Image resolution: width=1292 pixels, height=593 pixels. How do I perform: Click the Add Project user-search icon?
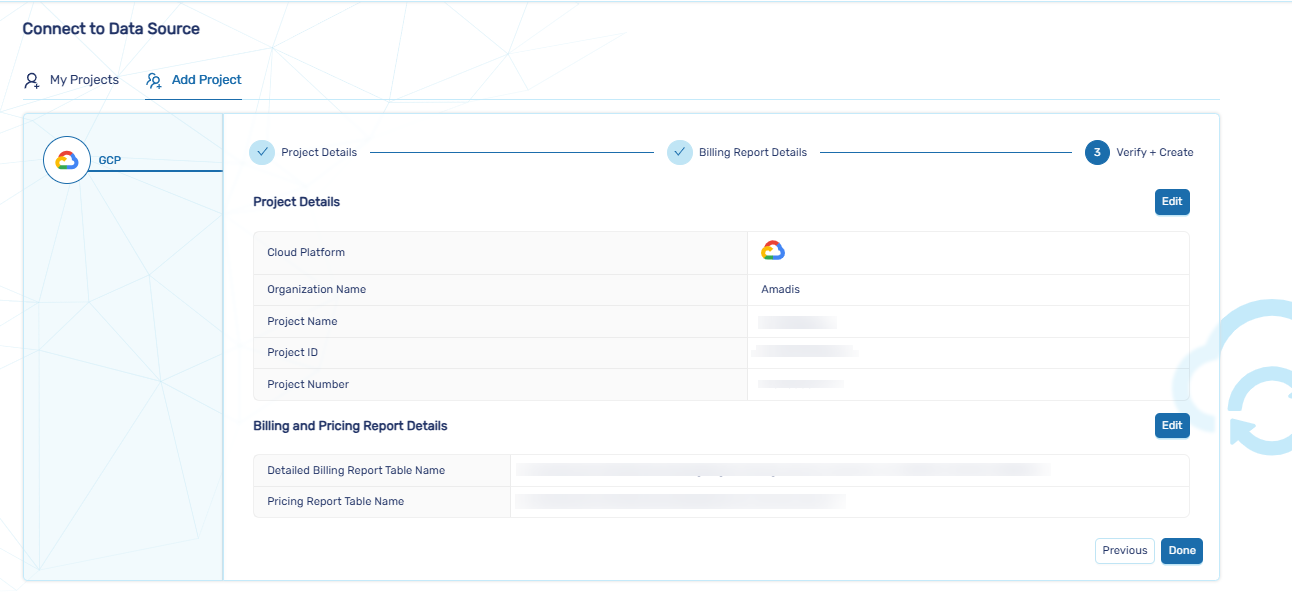click(154, 80)
